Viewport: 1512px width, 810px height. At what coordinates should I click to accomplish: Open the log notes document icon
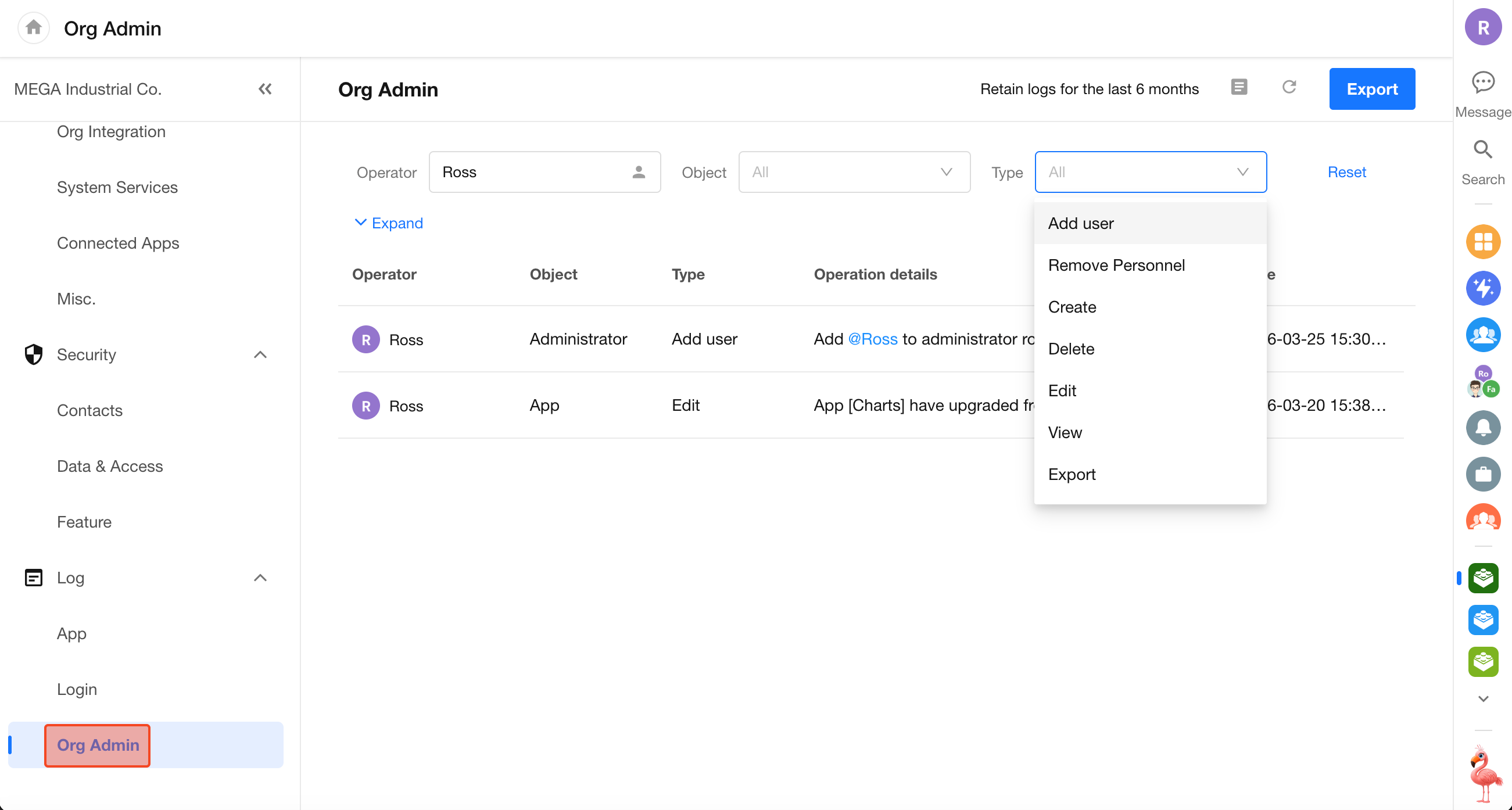(1238, 88)
